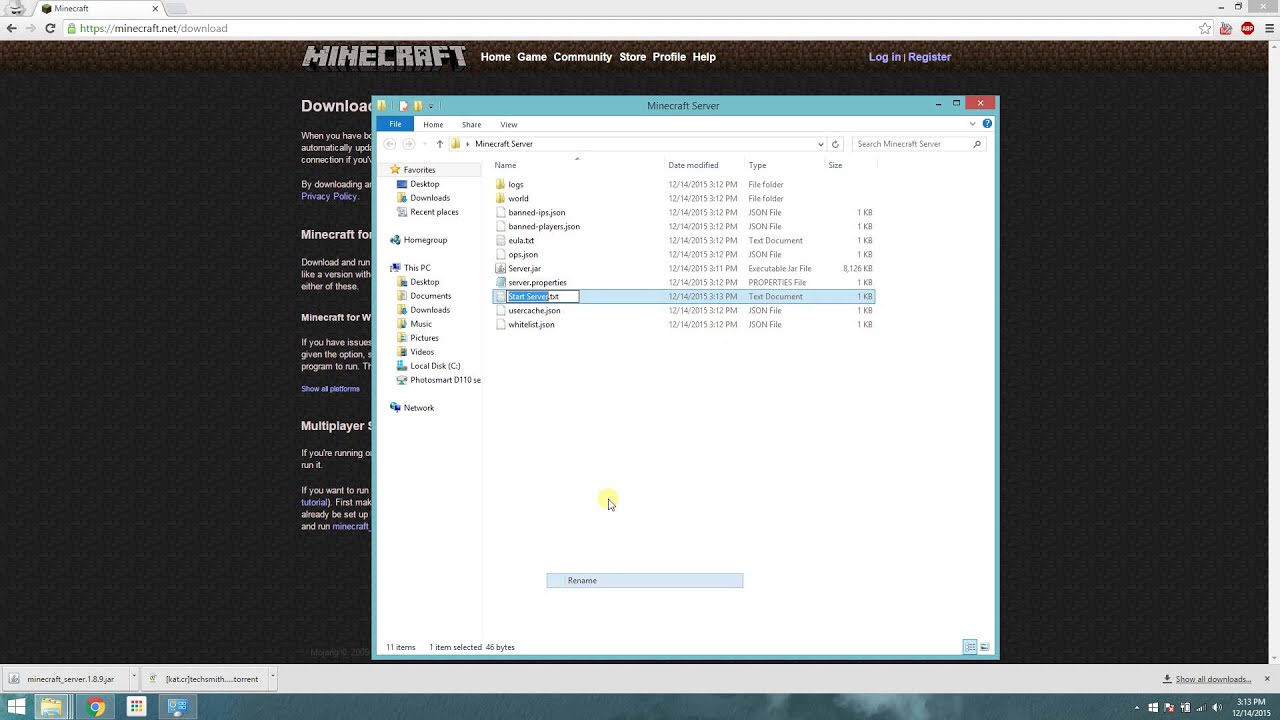Open Game menu on Minecraft site

pyautogui.click(x=532, y=57)
